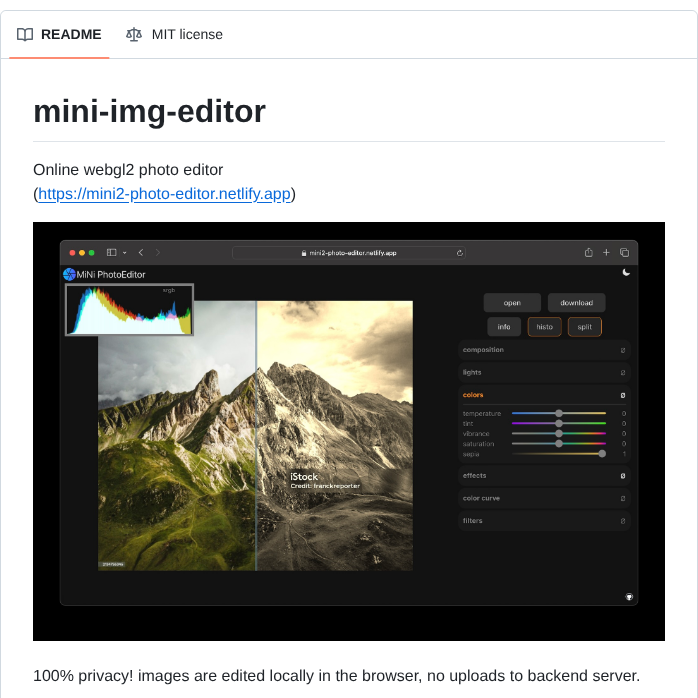Image resolution: width=698 pixels, height=698 pixels.
Task: Click the browser back arrow
Action: [141, 252]
